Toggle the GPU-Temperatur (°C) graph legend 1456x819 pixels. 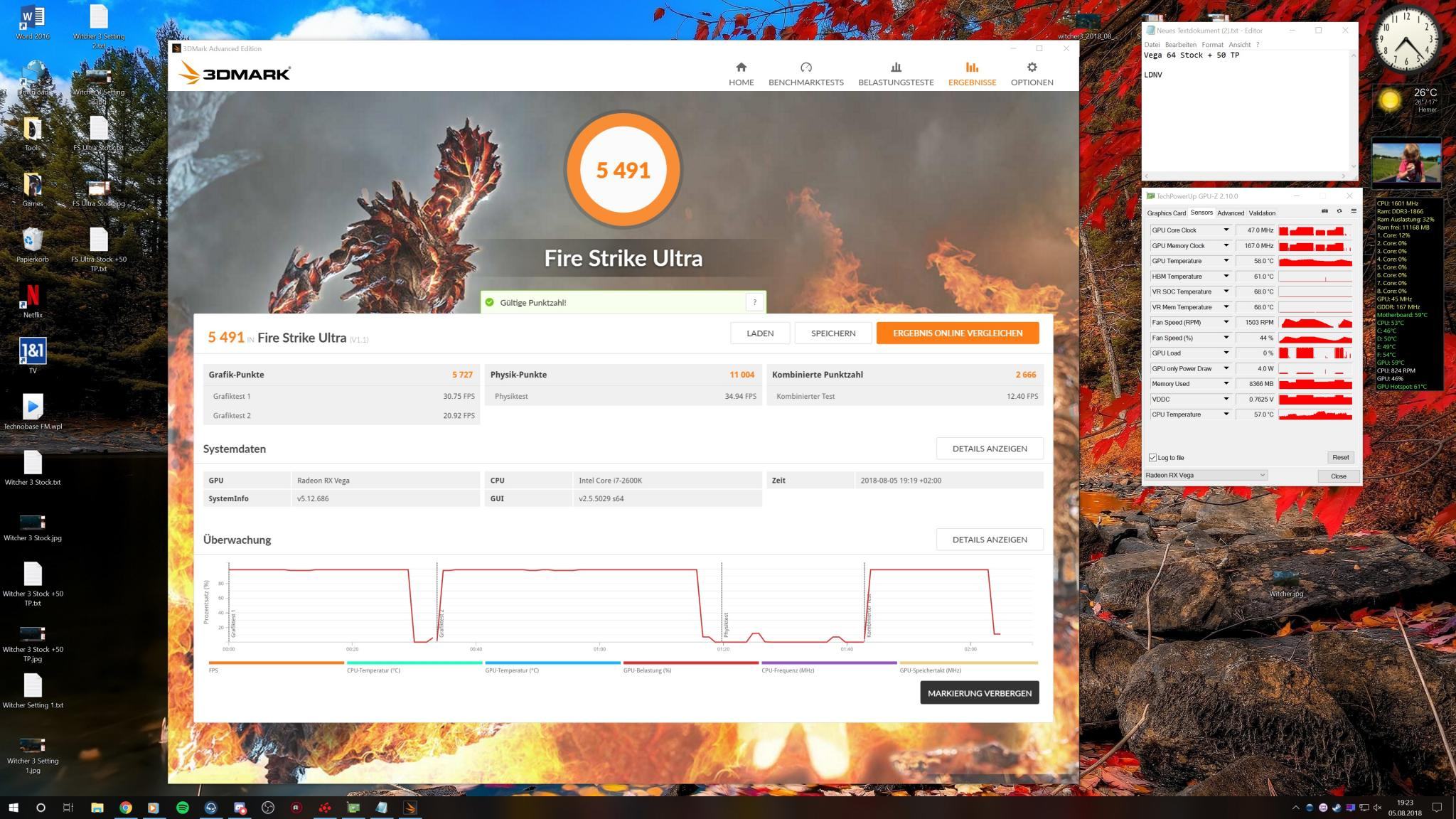tap(552, 667)
